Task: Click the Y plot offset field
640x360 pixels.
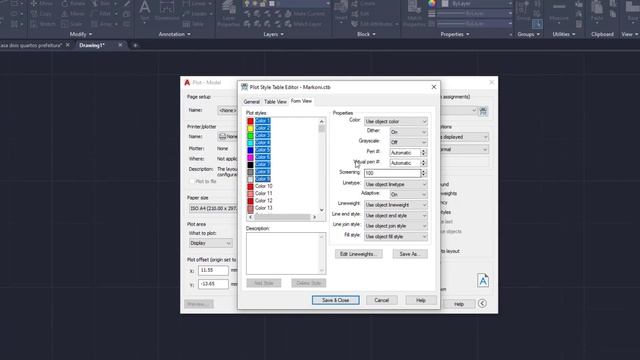Action: pyautogui.click(x=213, y=284)
